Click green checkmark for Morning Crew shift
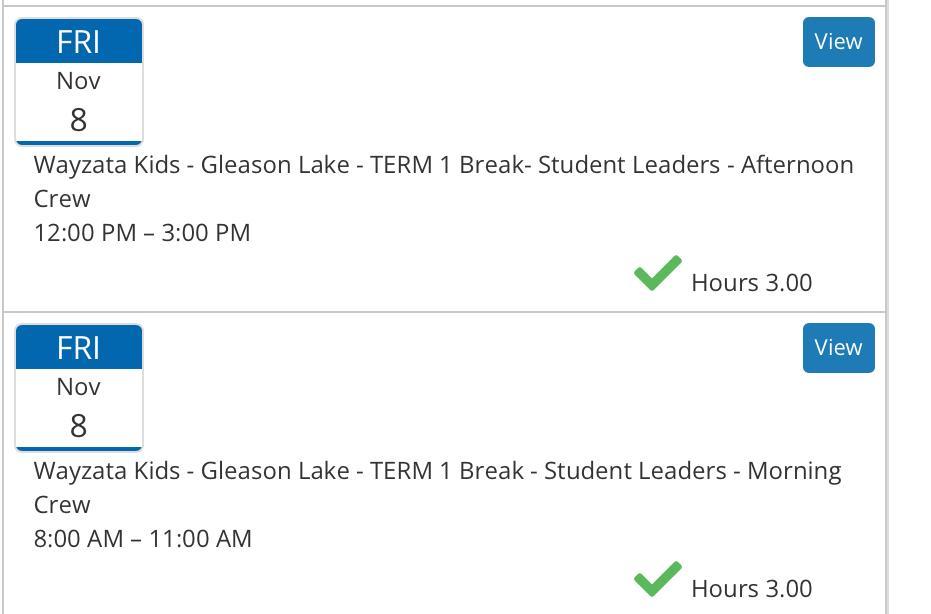 [657, 580]
